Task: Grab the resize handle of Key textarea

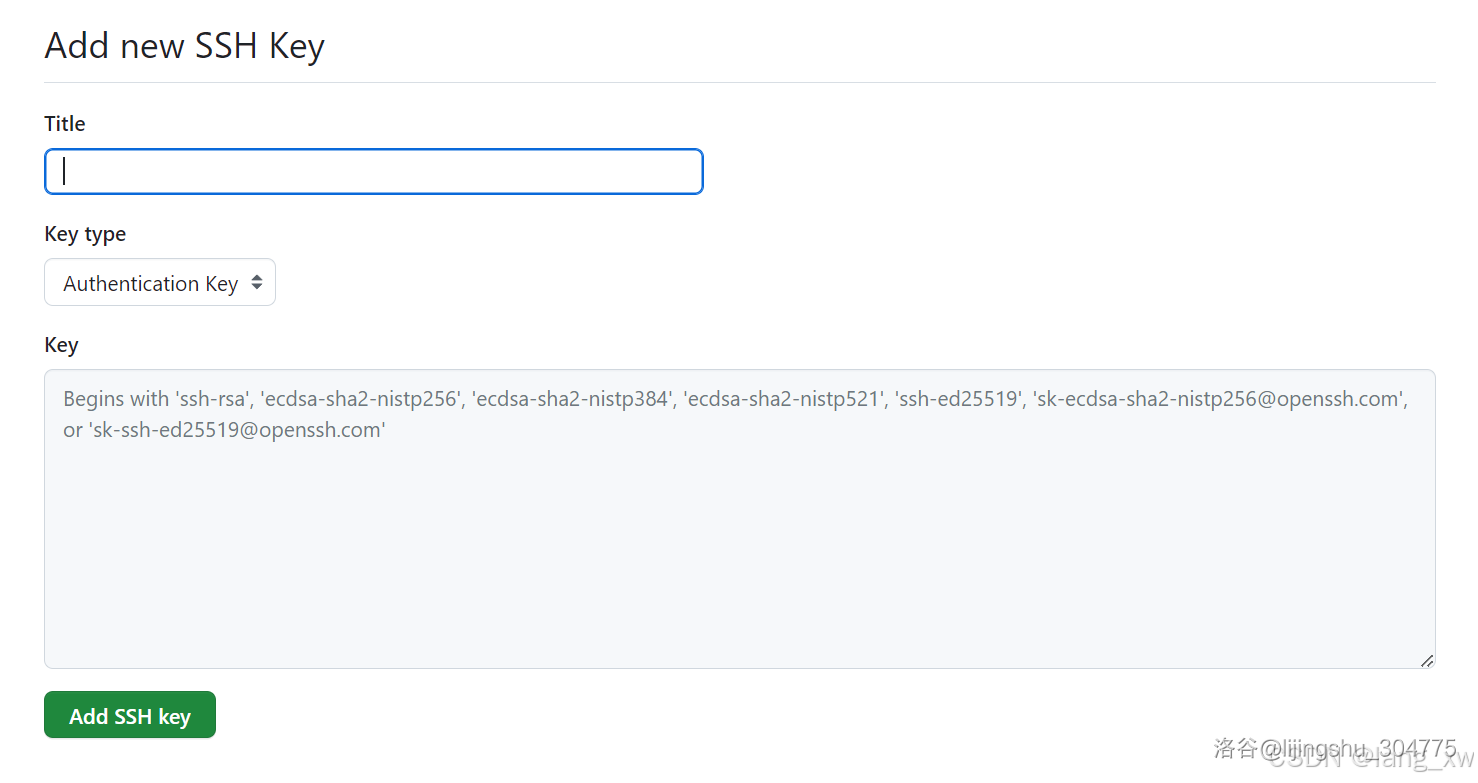Action: (1427, 660)
